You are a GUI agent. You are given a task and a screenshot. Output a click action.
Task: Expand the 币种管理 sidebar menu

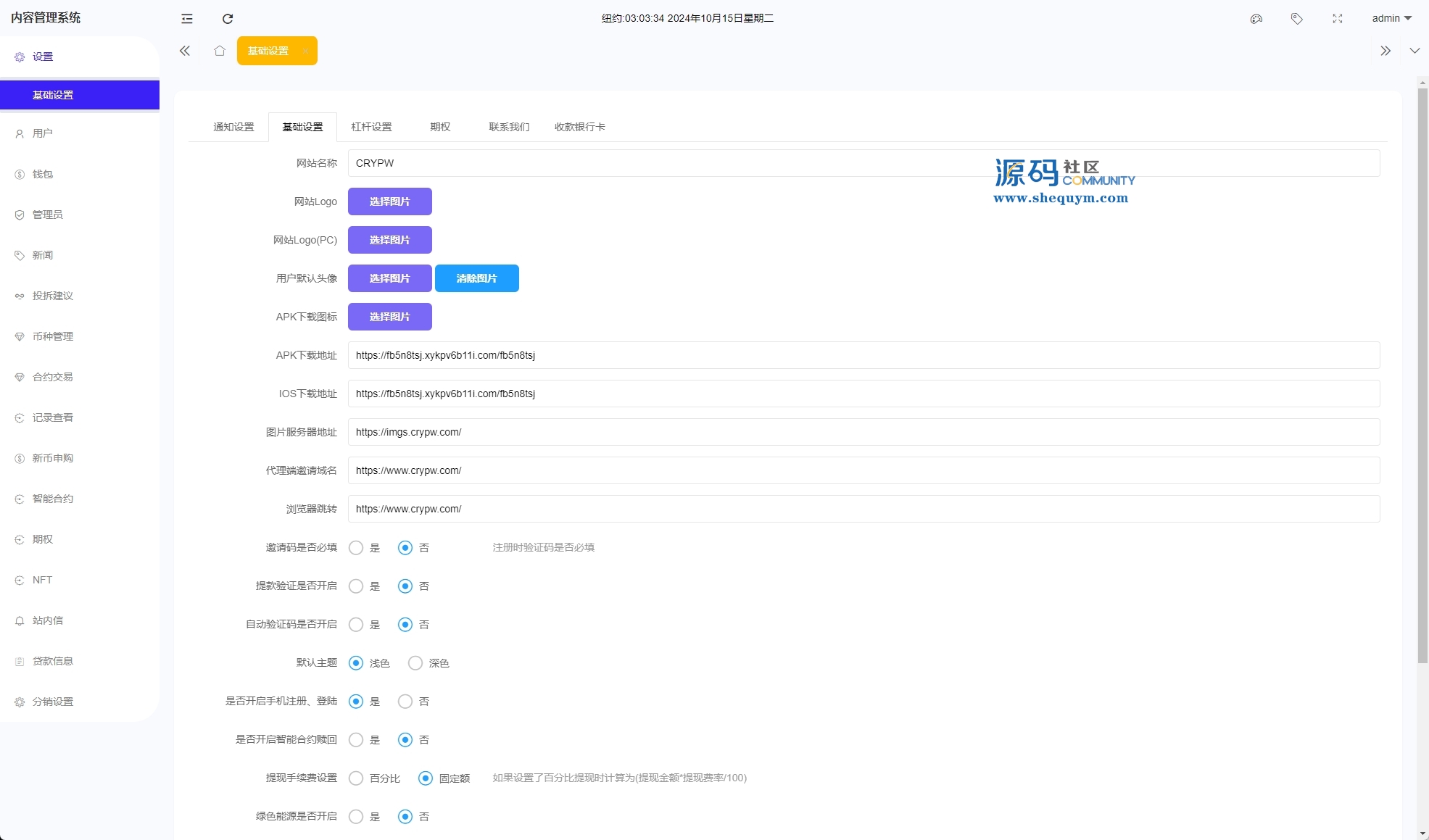coord(53,336)
